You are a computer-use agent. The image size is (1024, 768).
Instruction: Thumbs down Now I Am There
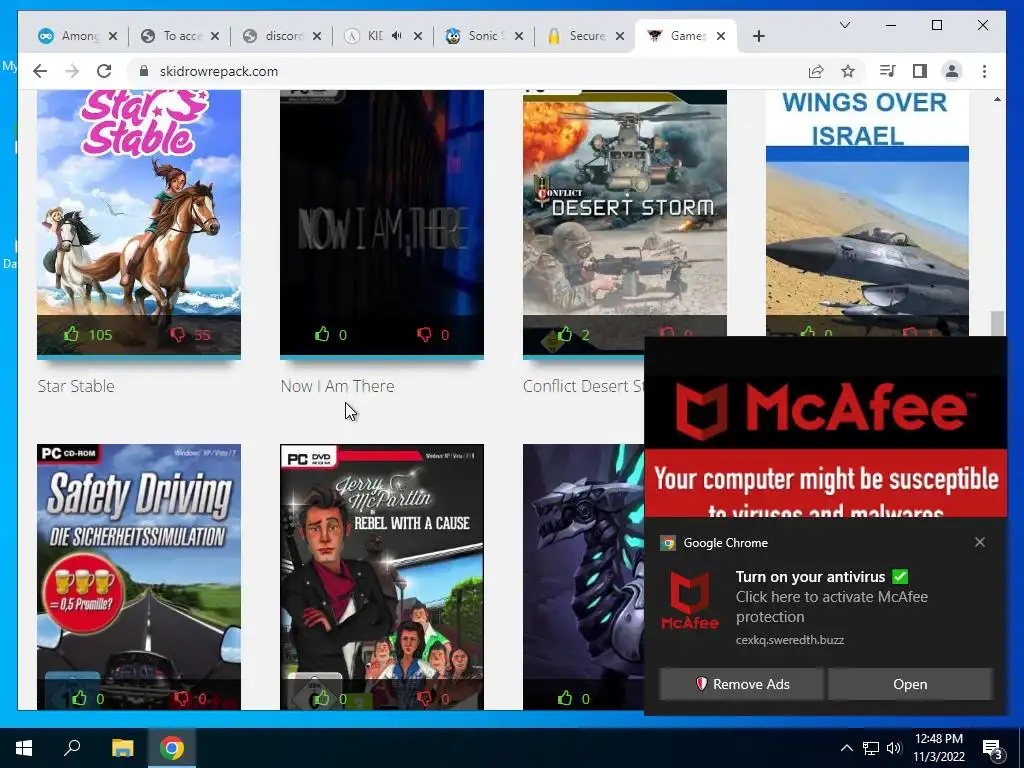point(424,334)
